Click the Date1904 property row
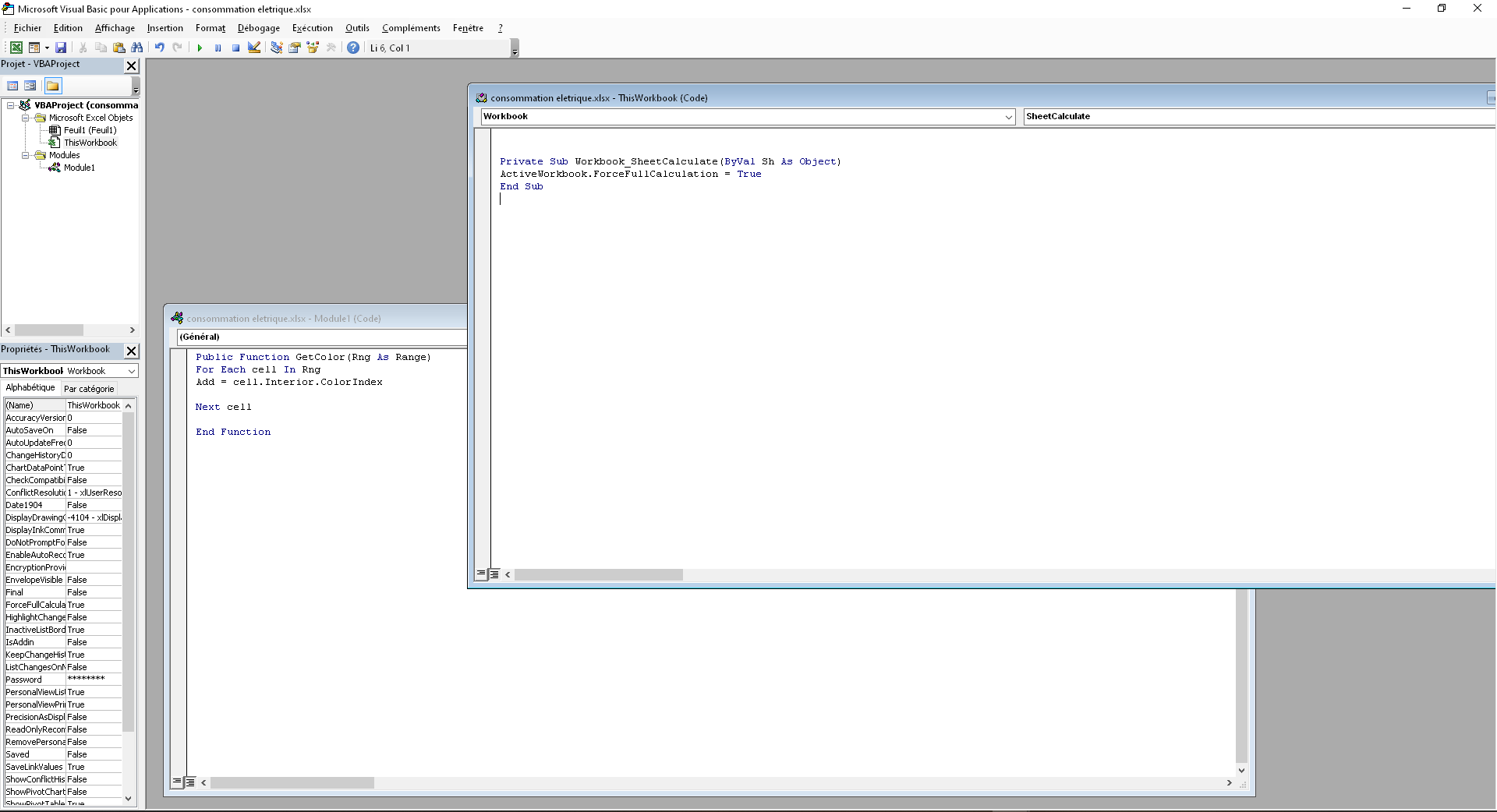1497x812 pixels. [x=63, y=505]
